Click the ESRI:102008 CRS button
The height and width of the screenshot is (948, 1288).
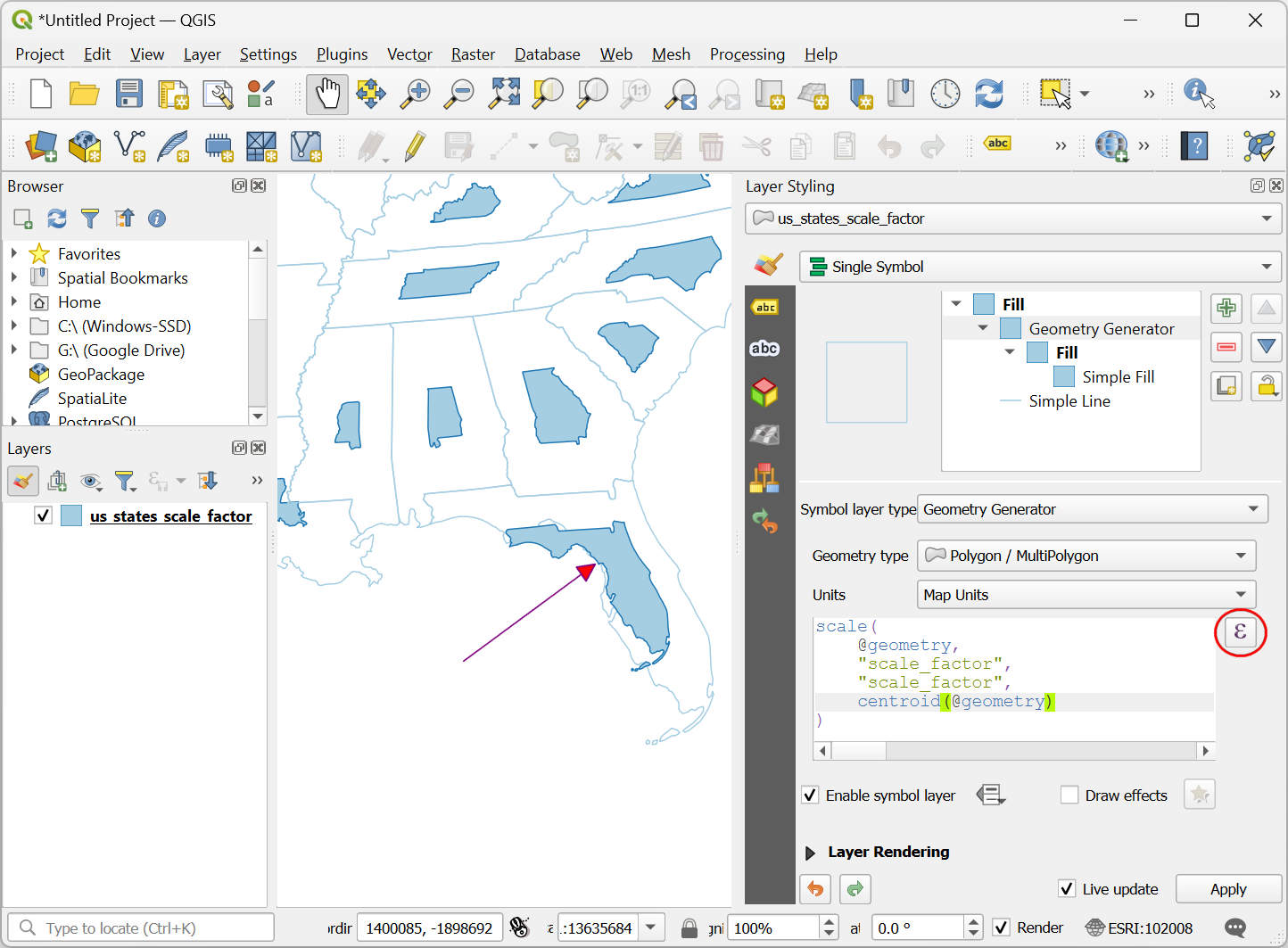coord(1139,928)
